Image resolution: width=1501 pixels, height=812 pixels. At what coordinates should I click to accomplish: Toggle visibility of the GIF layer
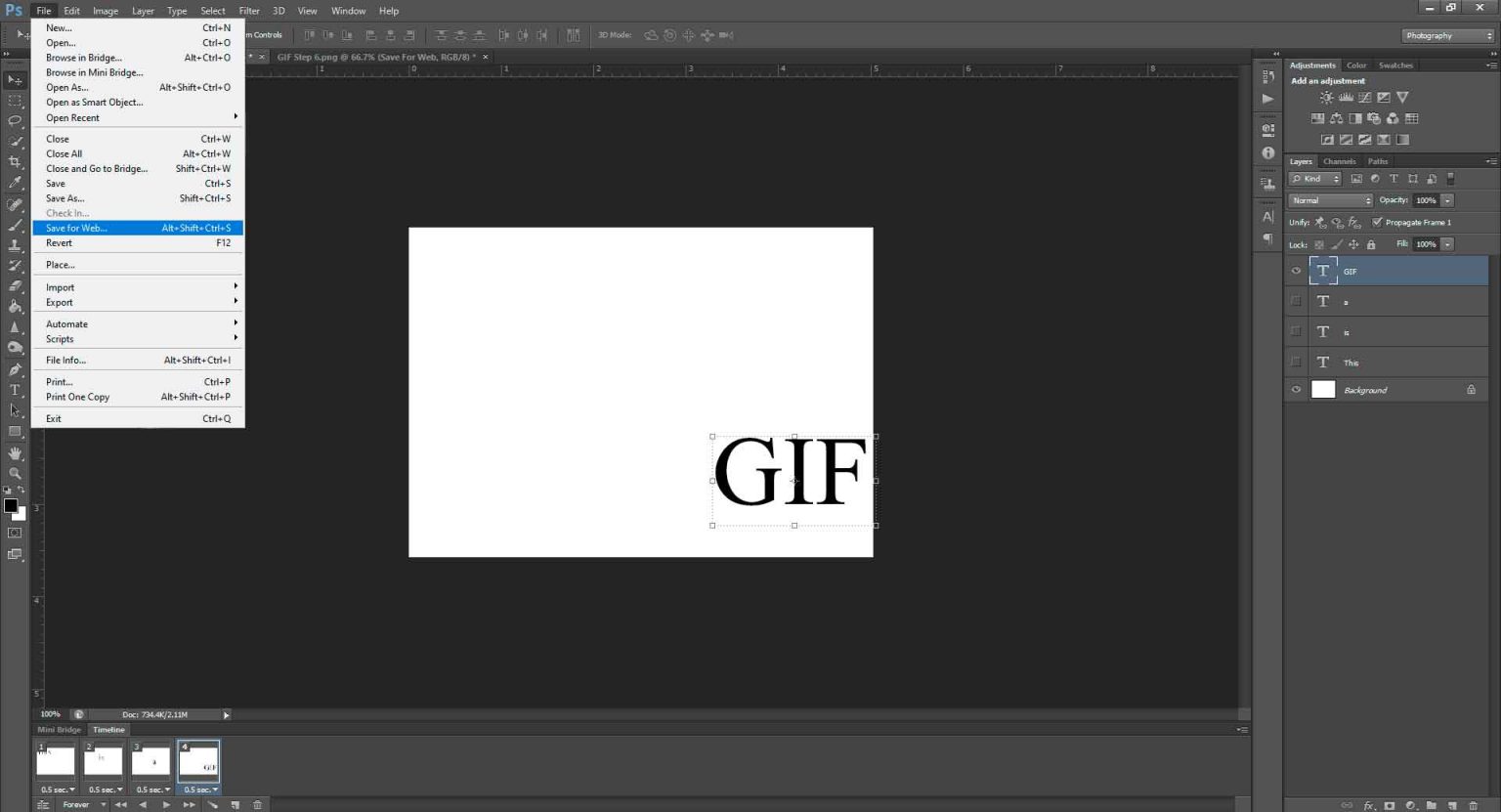pyautogui.click(x=1296, y=271)
